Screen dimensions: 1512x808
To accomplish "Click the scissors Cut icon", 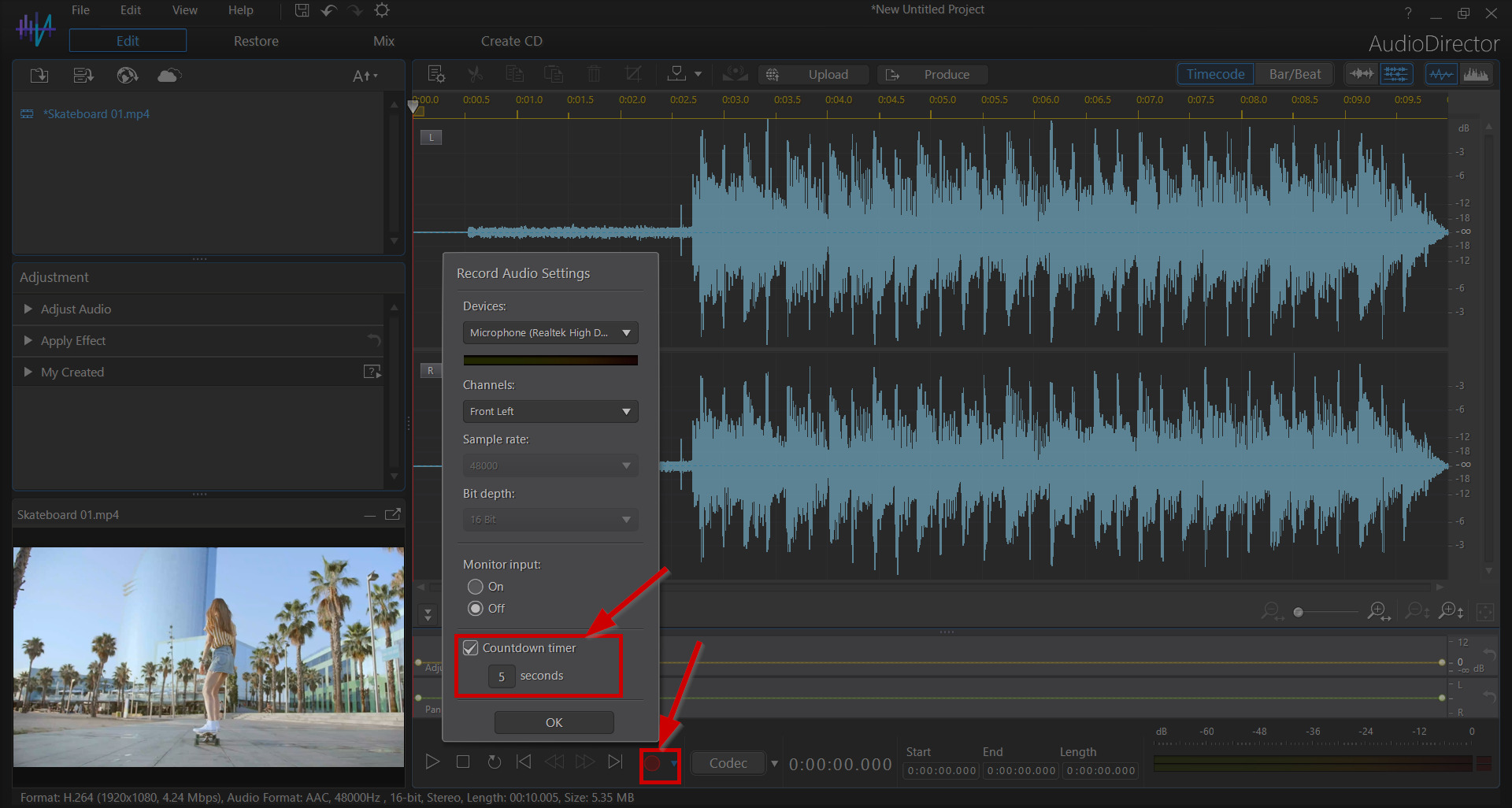I will tap(475, 74).
